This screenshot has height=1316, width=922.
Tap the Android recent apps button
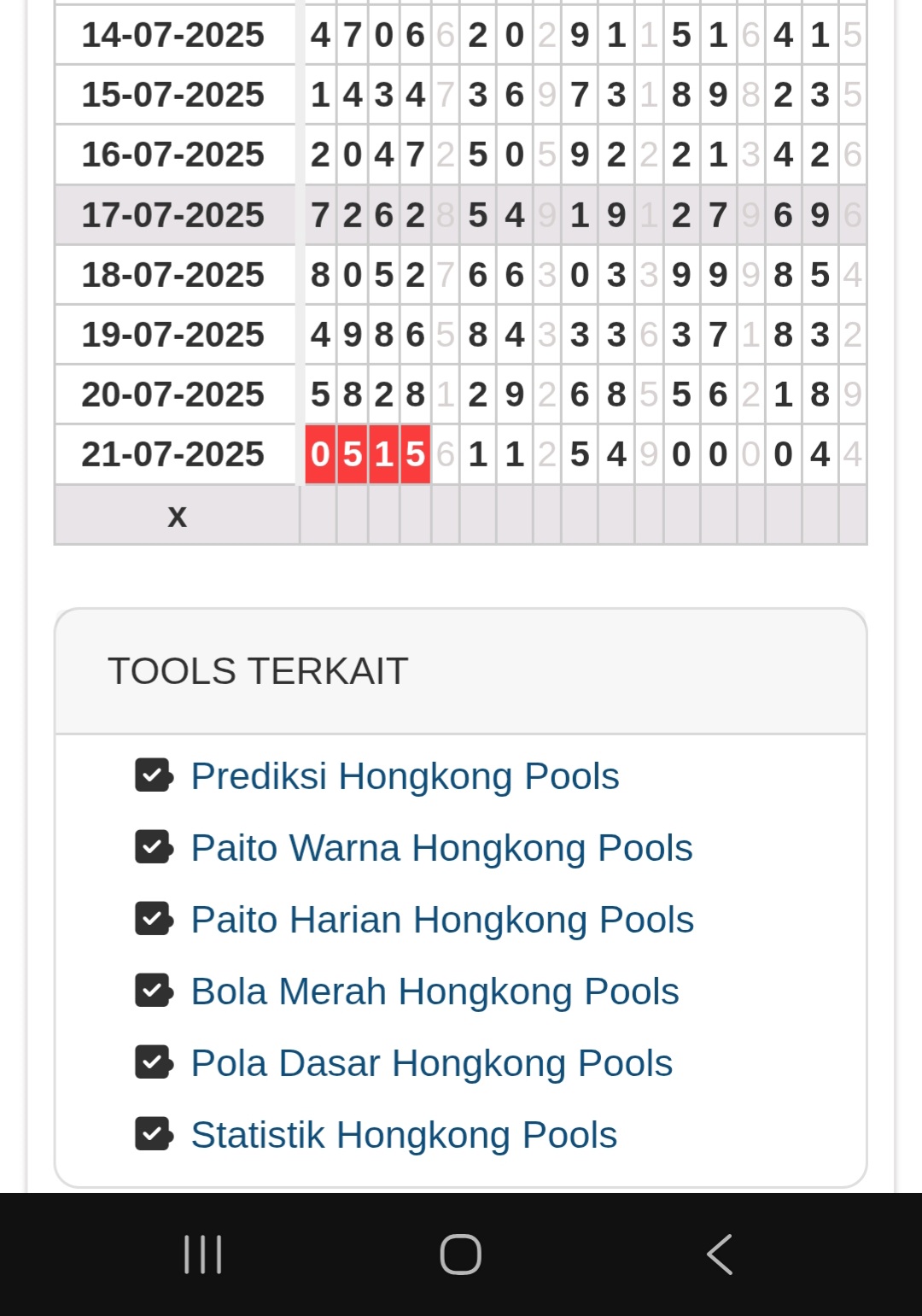click(203, 1255)
